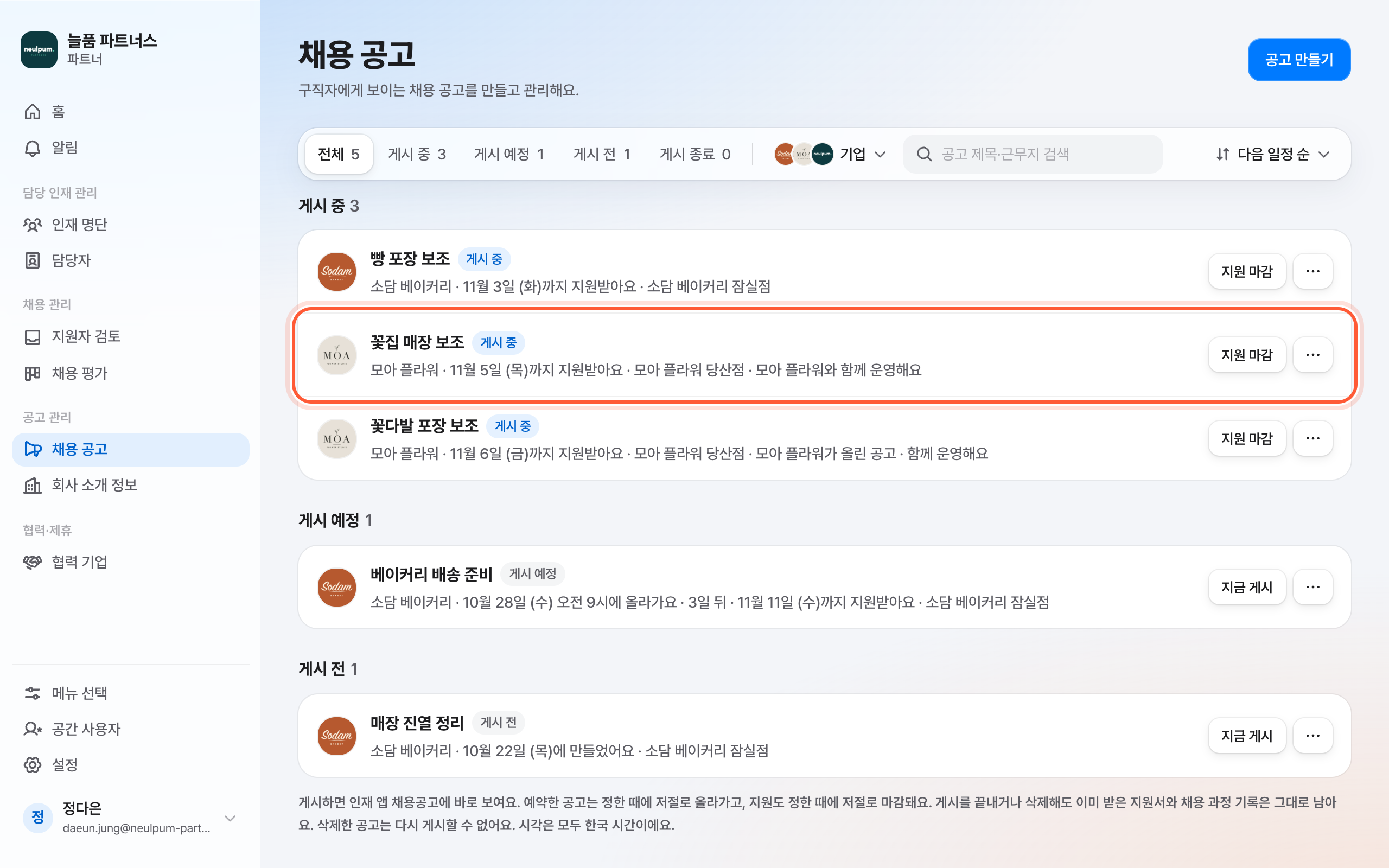
Task: Switch to the 게시 중 3 tab
Action: click(417, 154)
